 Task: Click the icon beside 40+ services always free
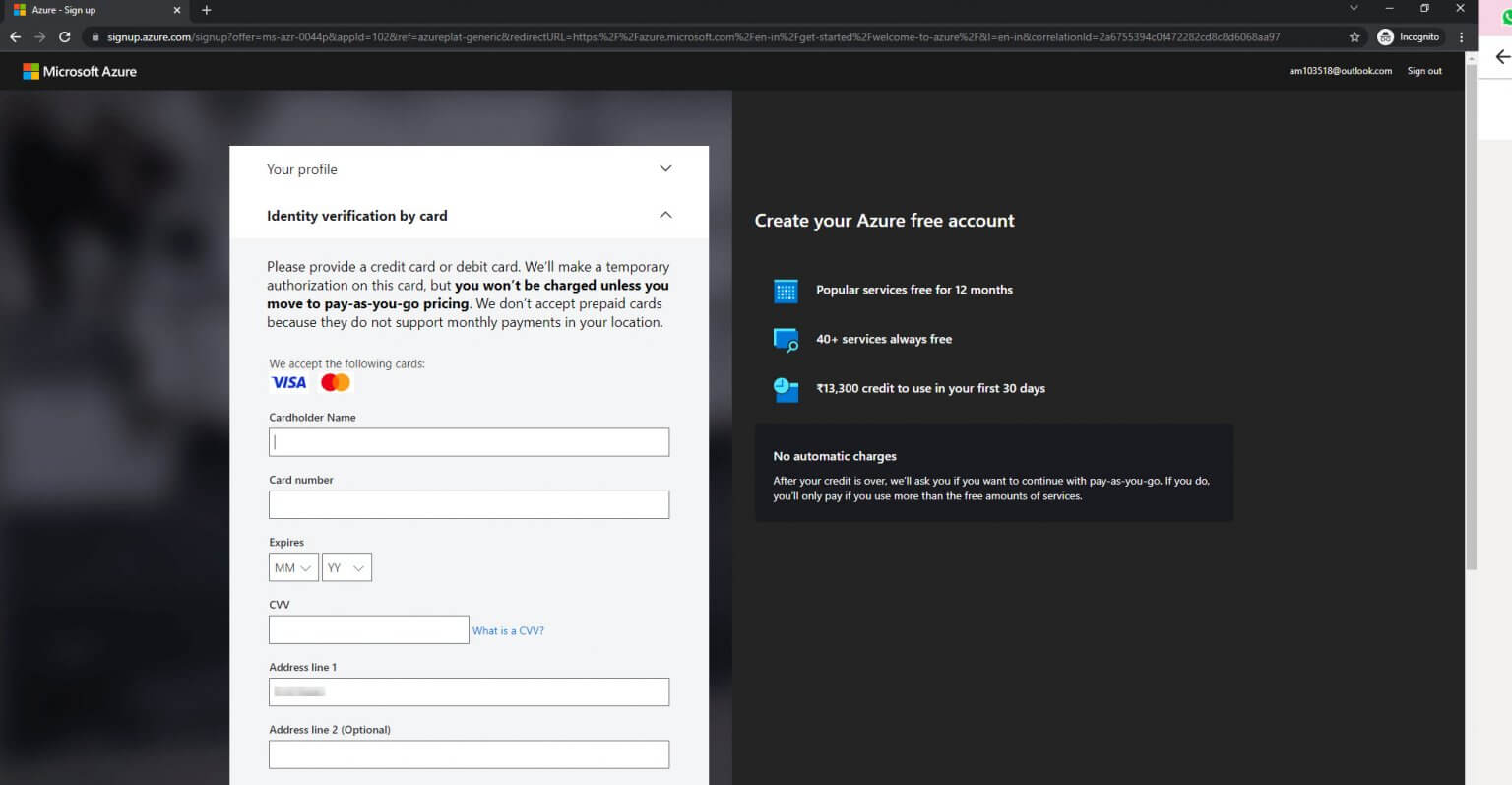pyautogui.click(x=786, y=340)
